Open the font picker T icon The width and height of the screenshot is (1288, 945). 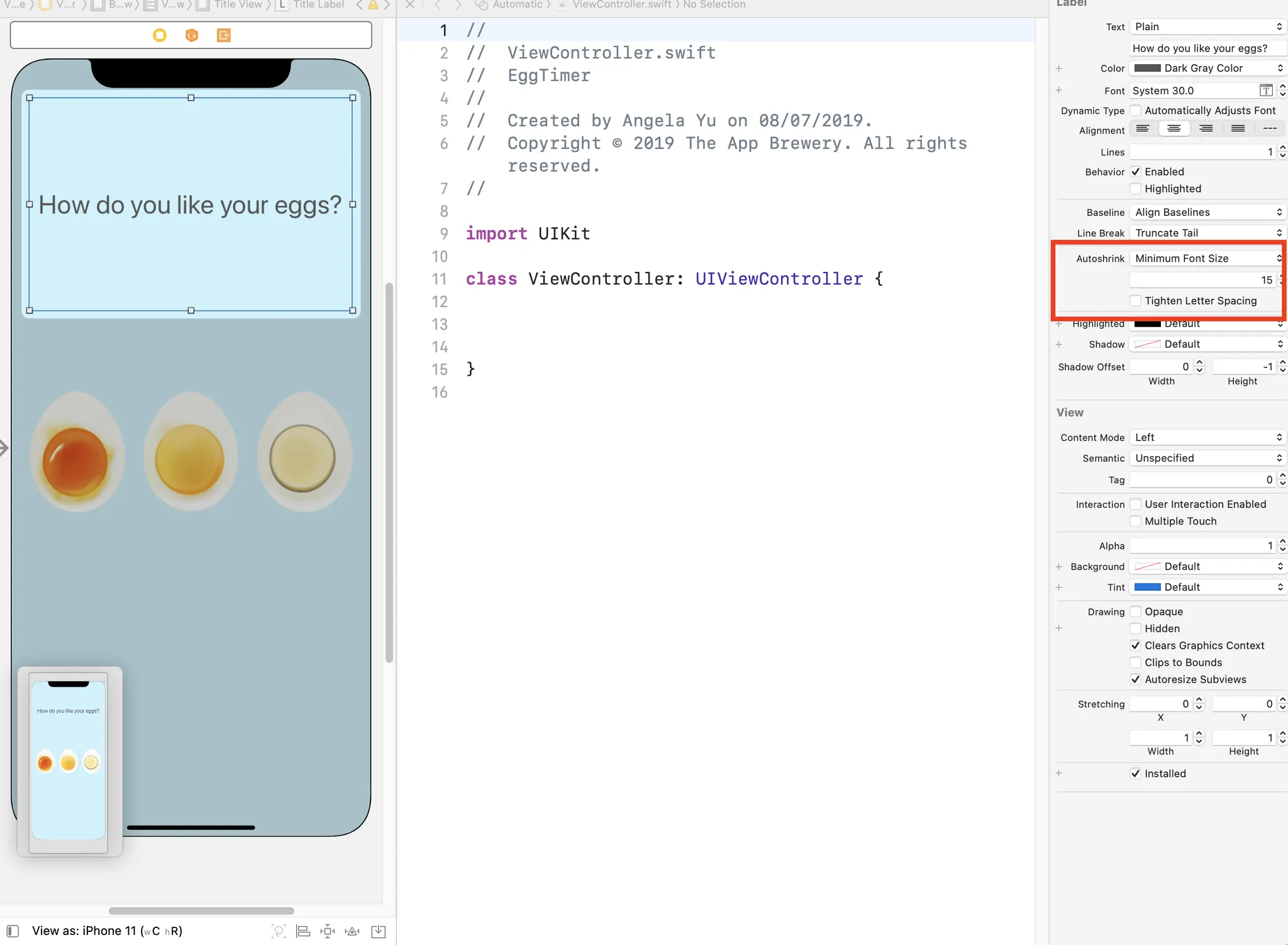(1266, 91)
